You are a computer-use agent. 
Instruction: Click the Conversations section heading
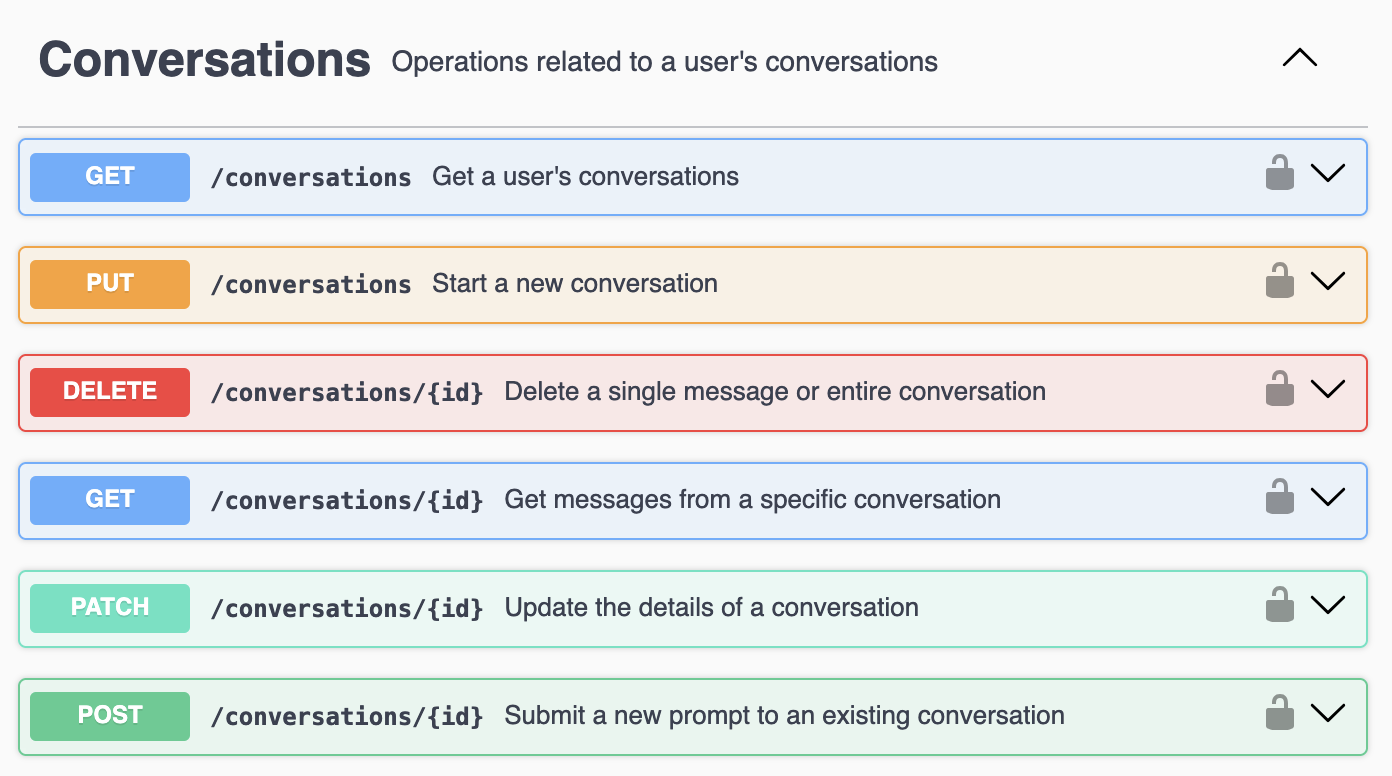[x=204, y=60]
